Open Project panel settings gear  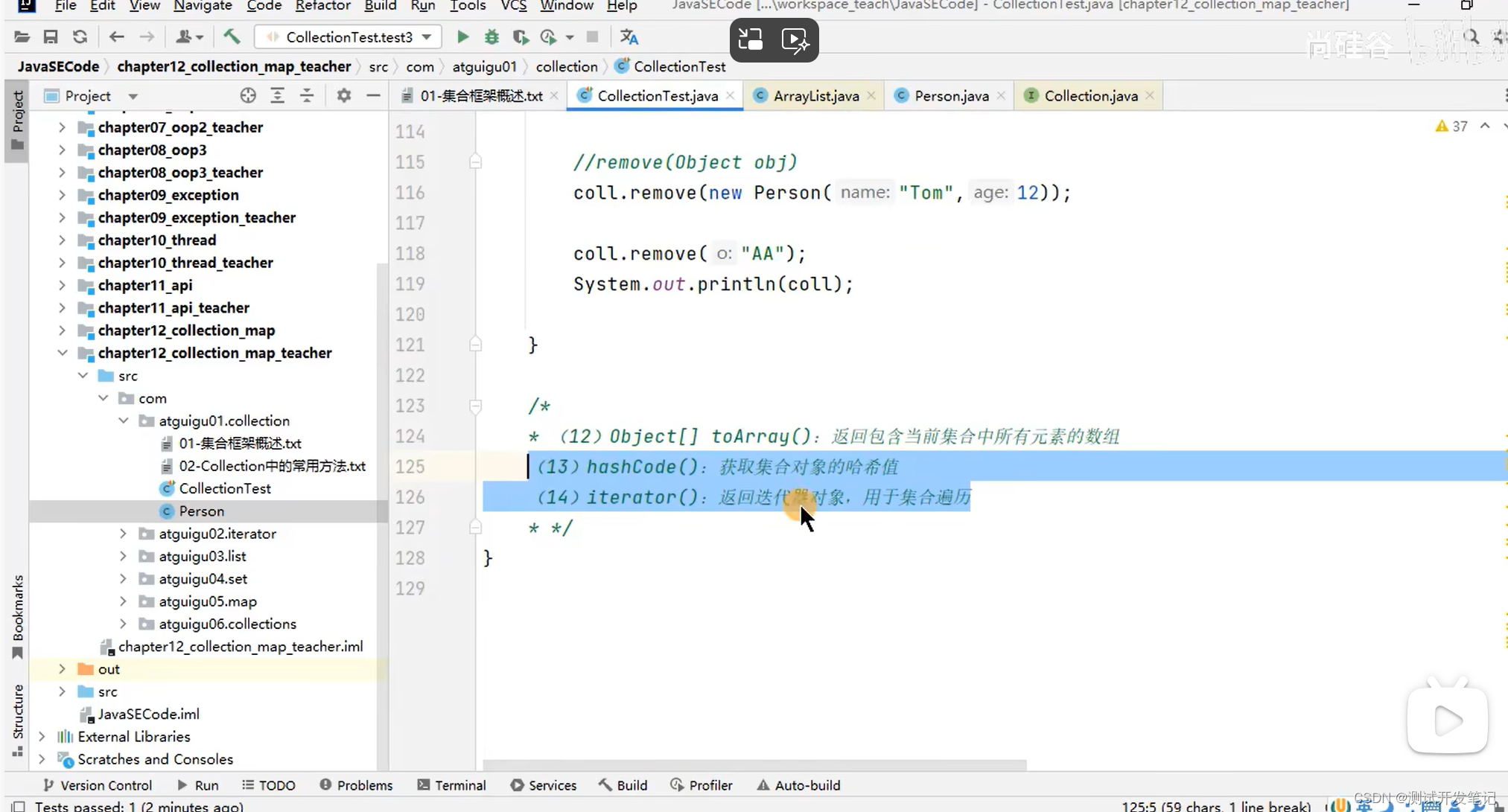(x=343, y=95)
